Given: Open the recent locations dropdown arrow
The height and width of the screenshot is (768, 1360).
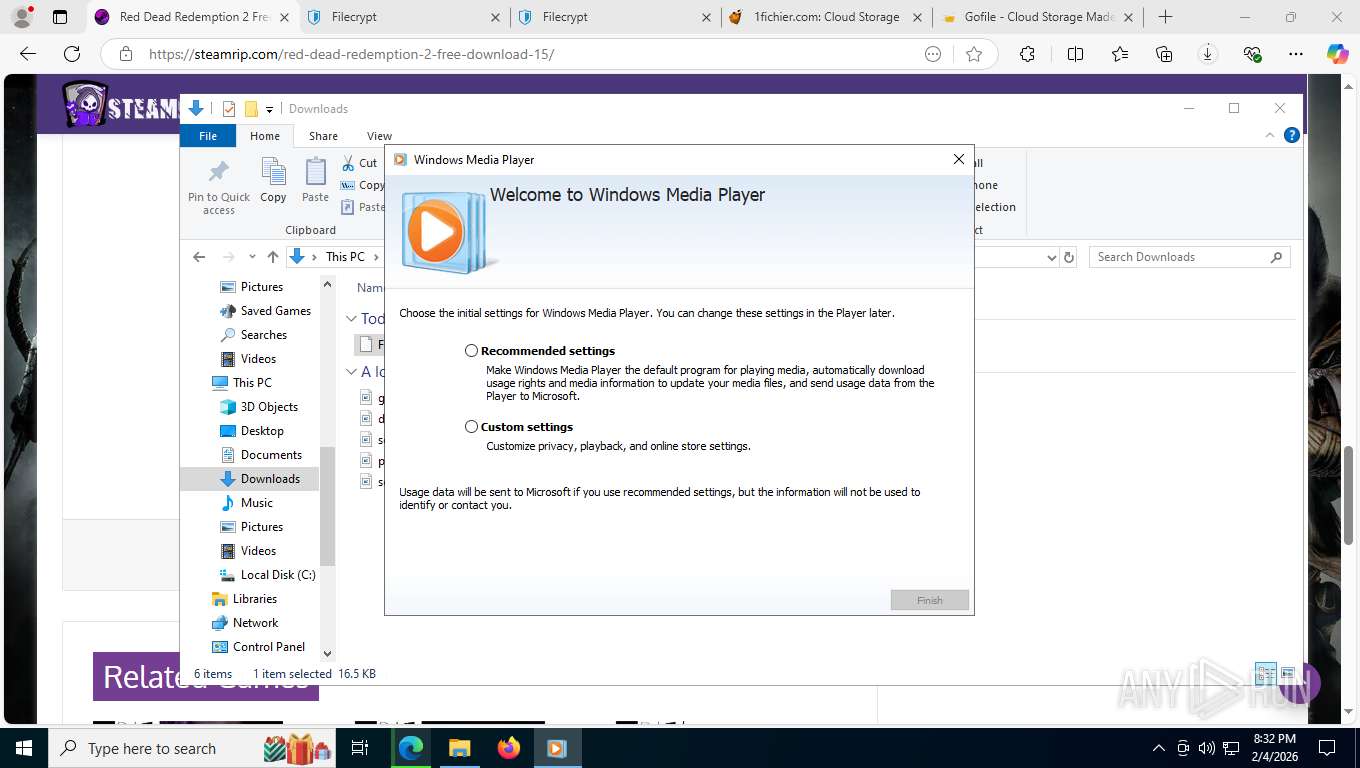Looking at the screenshot, I should click(252, 257).
